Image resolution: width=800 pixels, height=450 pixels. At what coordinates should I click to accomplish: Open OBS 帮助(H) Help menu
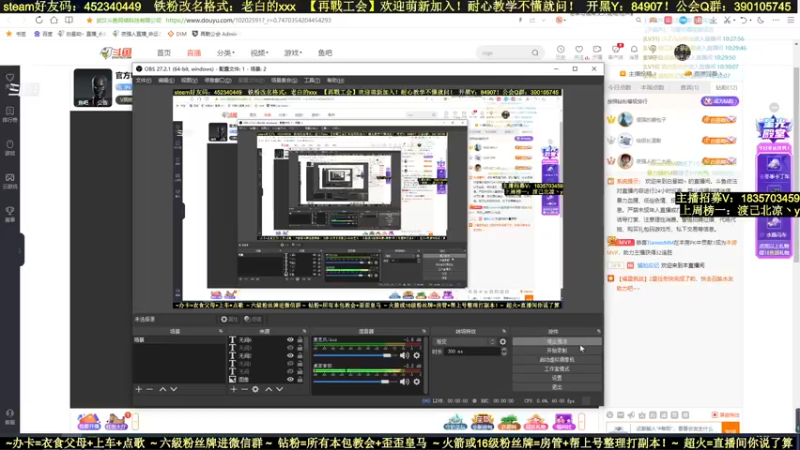pos(335,80)
